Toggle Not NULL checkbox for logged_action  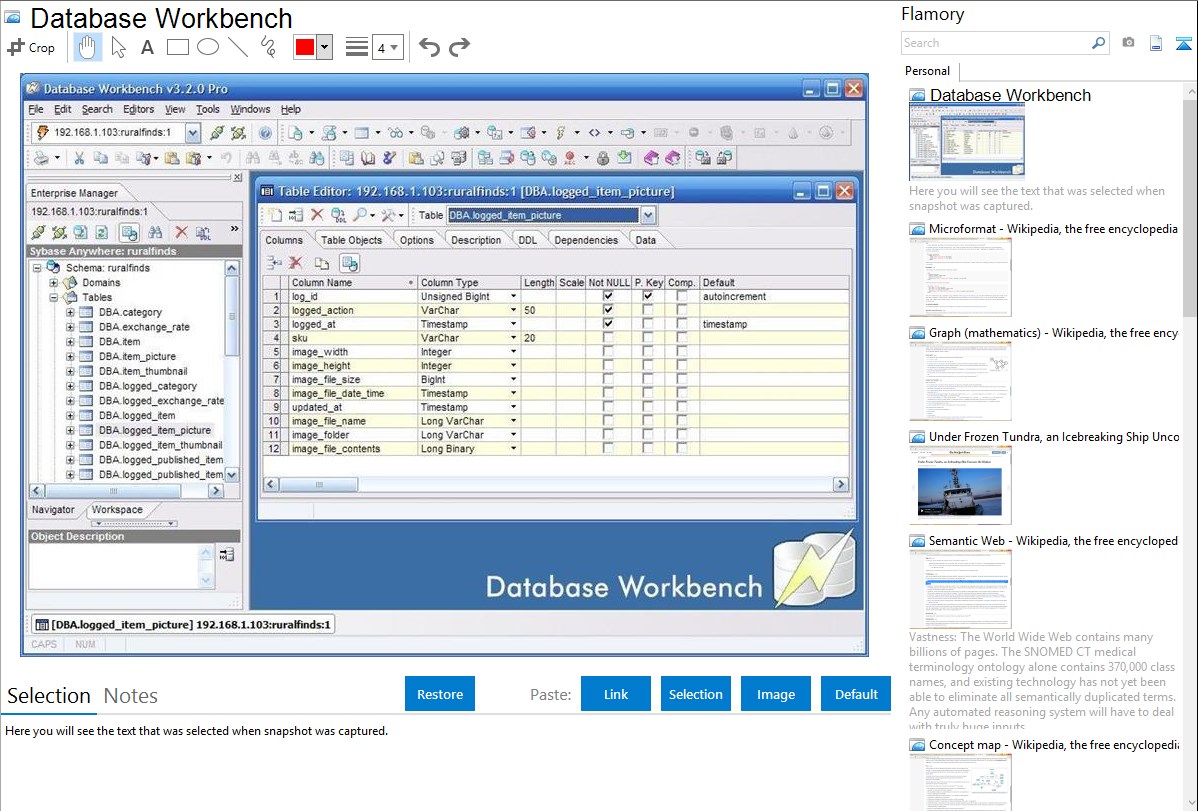coord(608,311)
